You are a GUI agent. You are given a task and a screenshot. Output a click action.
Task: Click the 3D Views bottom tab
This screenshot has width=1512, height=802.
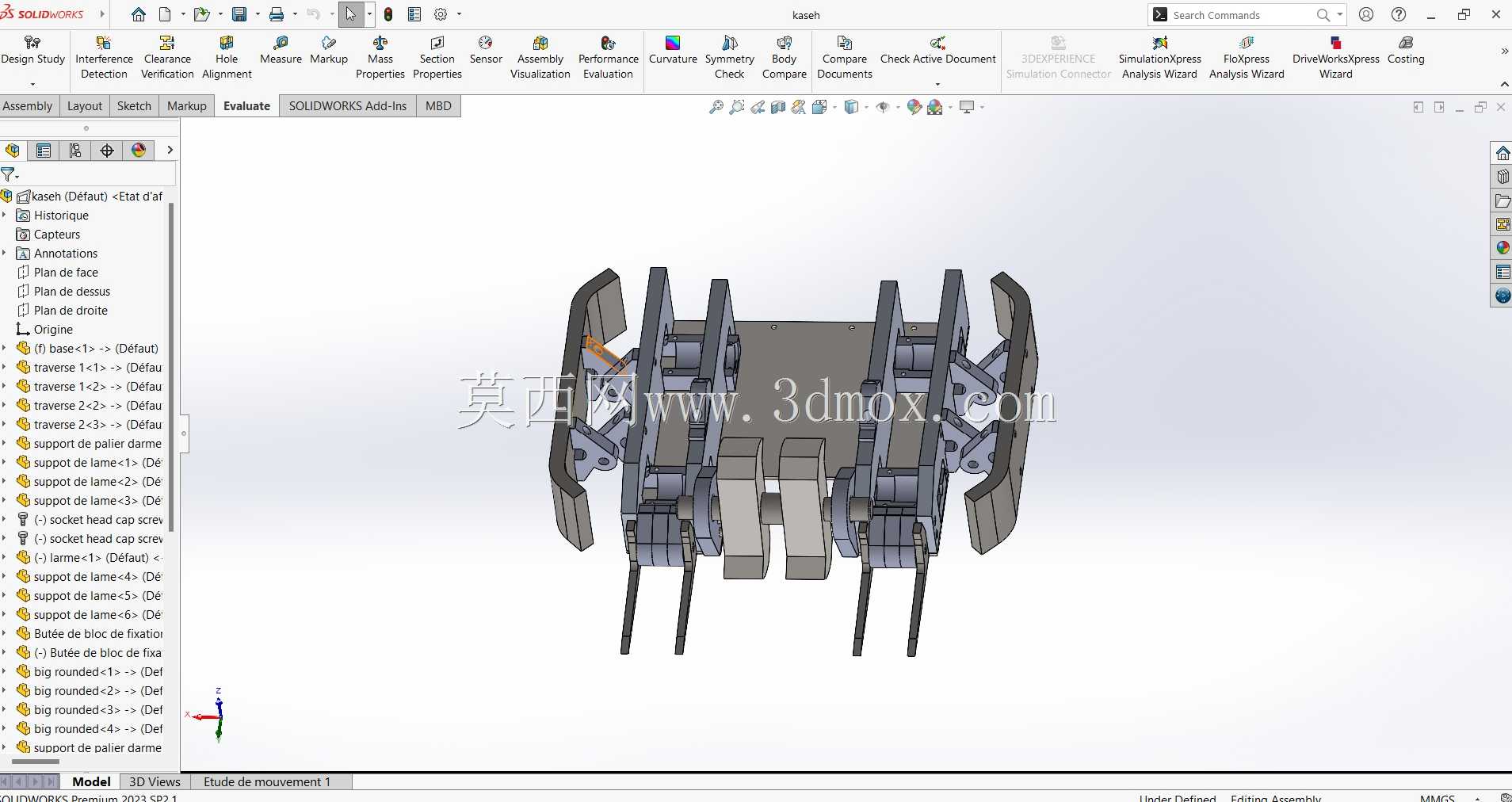click(155, 781)
